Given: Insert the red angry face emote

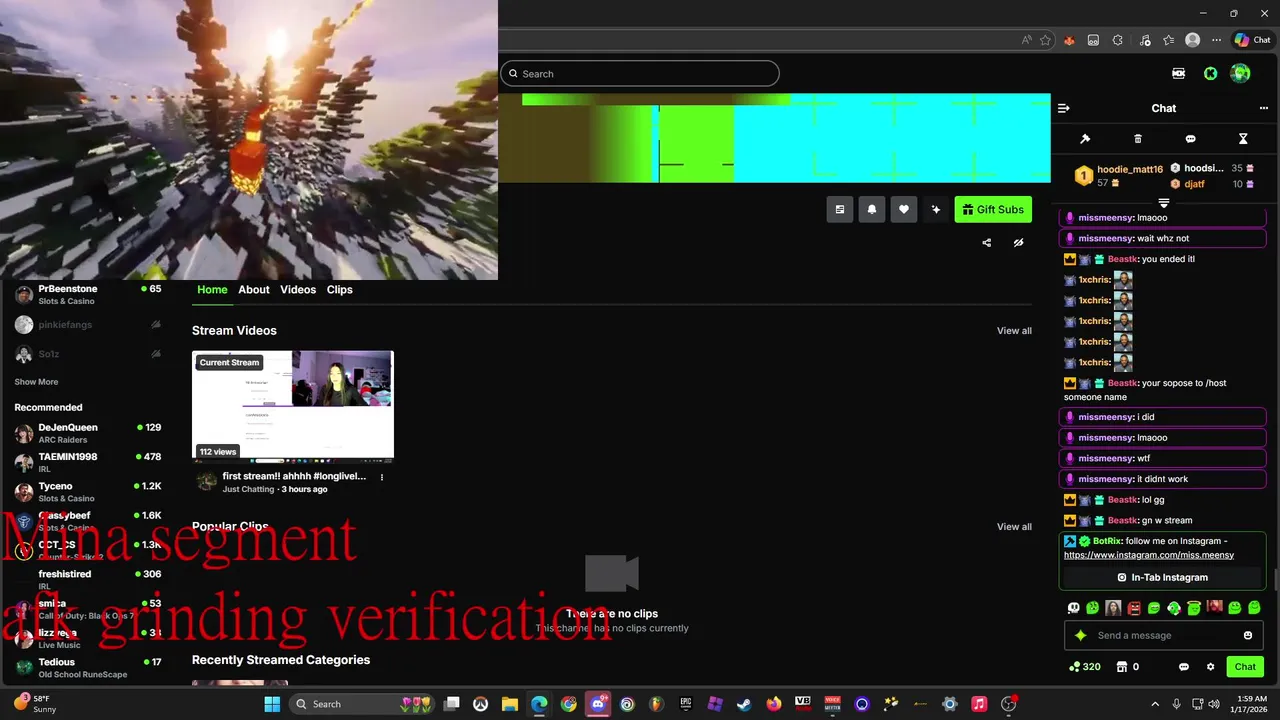Looking at the screenshot, I should [1134, 607].
